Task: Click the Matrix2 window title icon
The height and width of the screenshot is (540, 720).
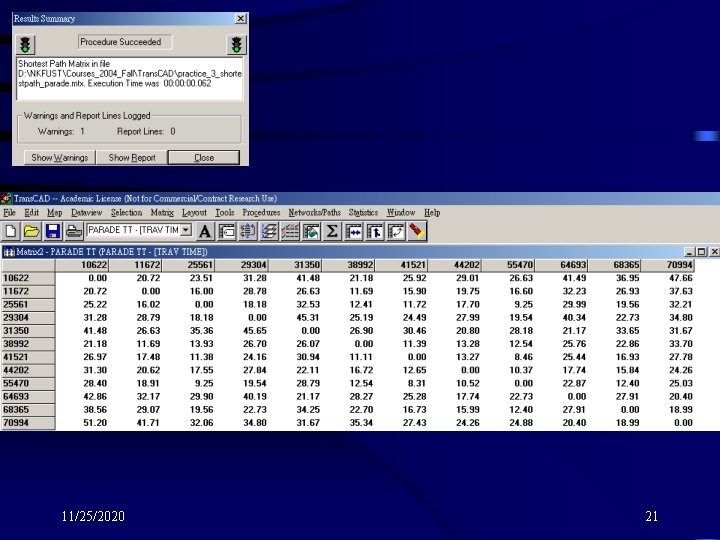Action: pos(8,252)
